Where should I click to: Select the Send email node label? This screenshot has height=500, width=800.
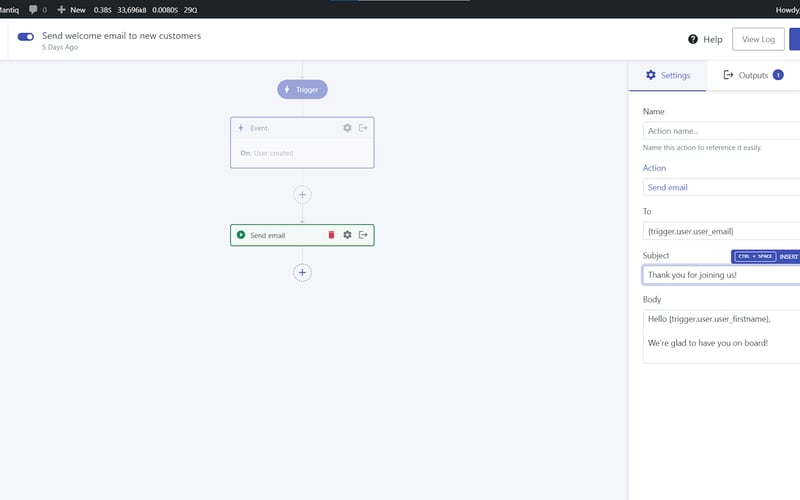coord(267,235)
